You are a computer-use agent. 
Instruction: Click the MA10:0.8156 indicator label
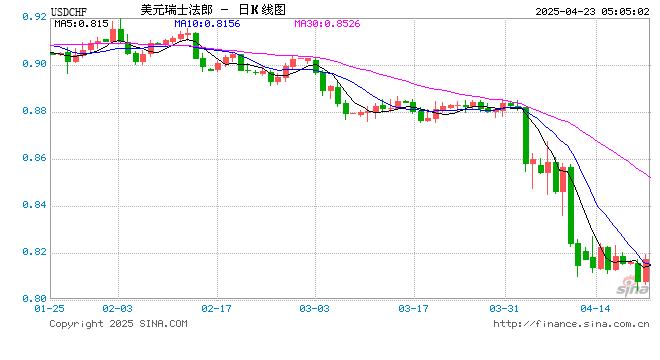click(x=207, y=24)
